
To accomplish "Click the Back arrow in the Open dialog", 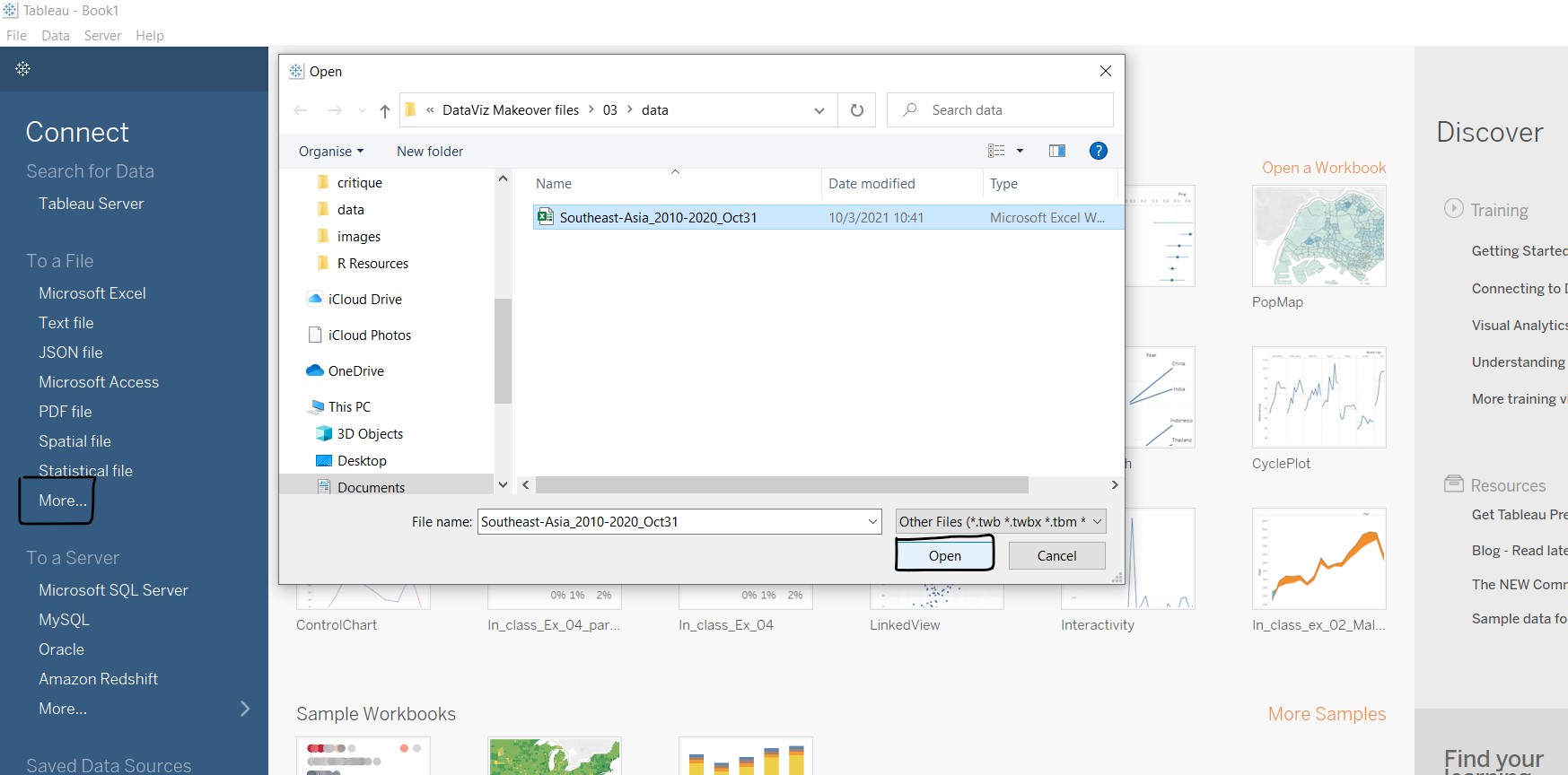I will [301, 110].
